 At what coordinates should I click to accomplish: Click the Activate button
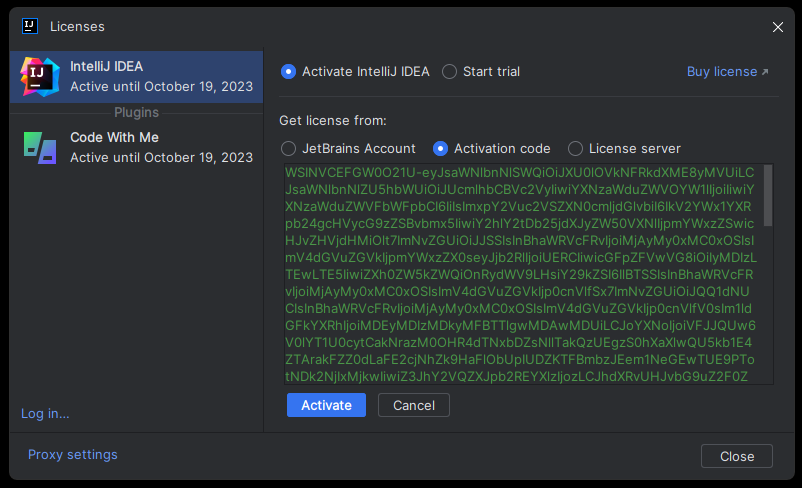326,405
